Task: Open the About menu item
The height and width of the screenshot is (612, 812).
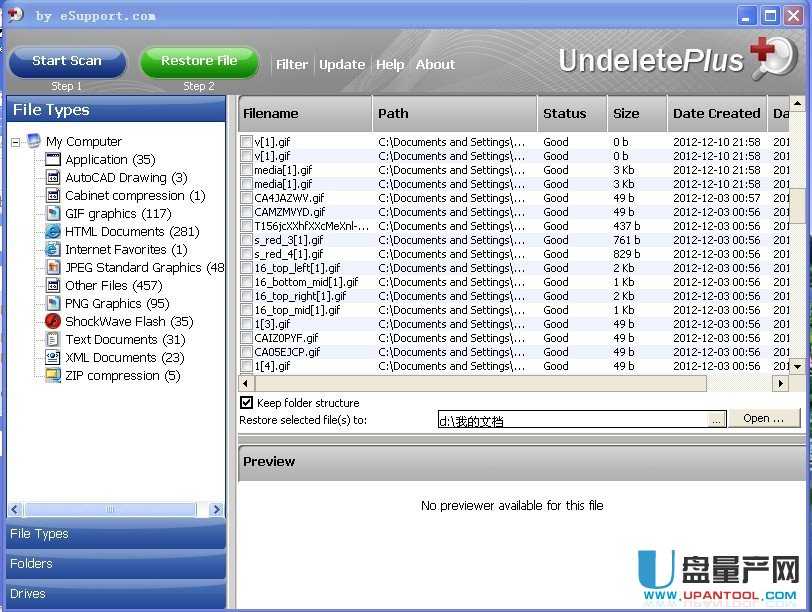Action: pos(435,65)
